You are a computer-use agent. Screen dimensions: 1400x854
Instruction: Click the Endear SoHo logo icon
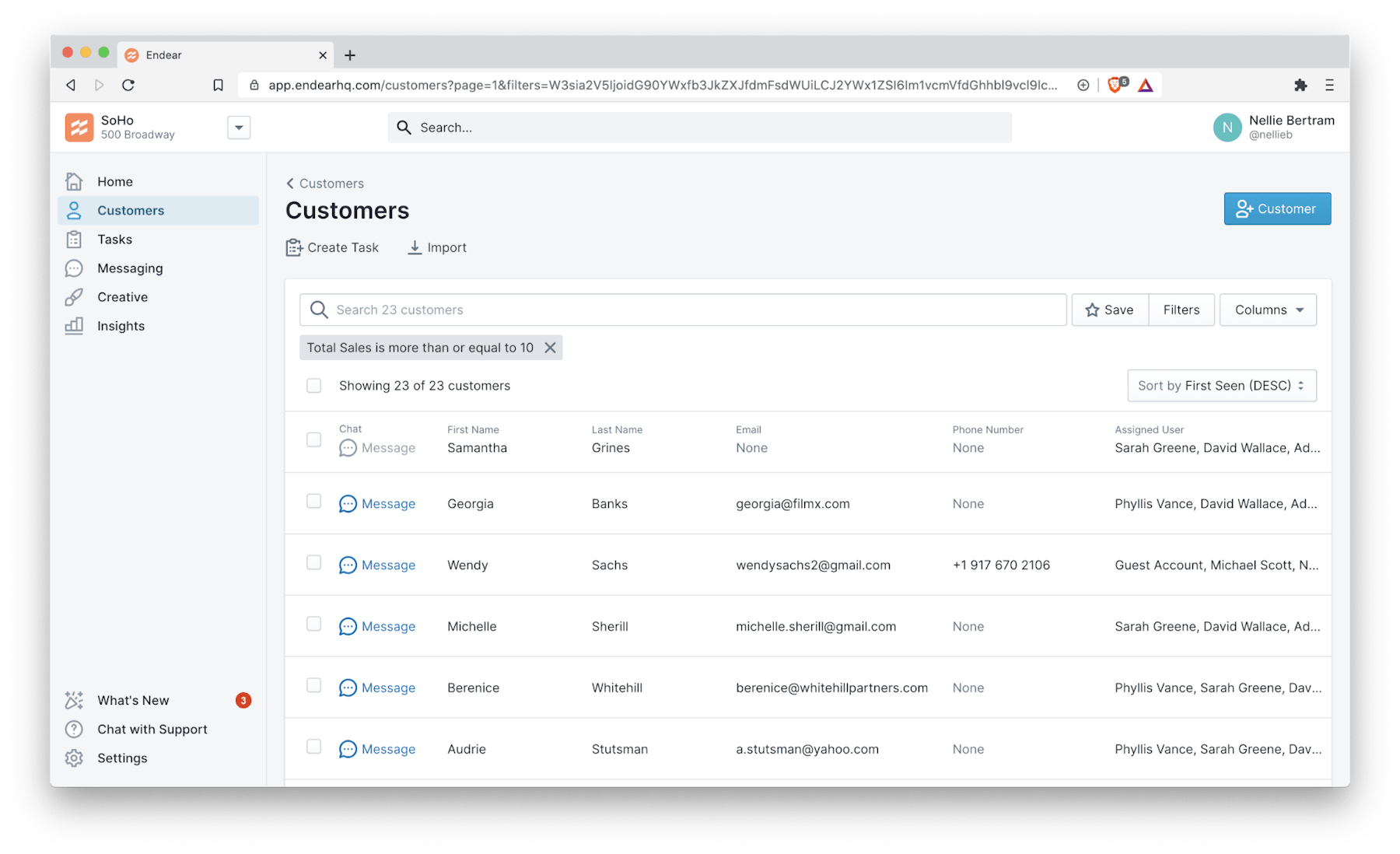[x=79, y=127]
